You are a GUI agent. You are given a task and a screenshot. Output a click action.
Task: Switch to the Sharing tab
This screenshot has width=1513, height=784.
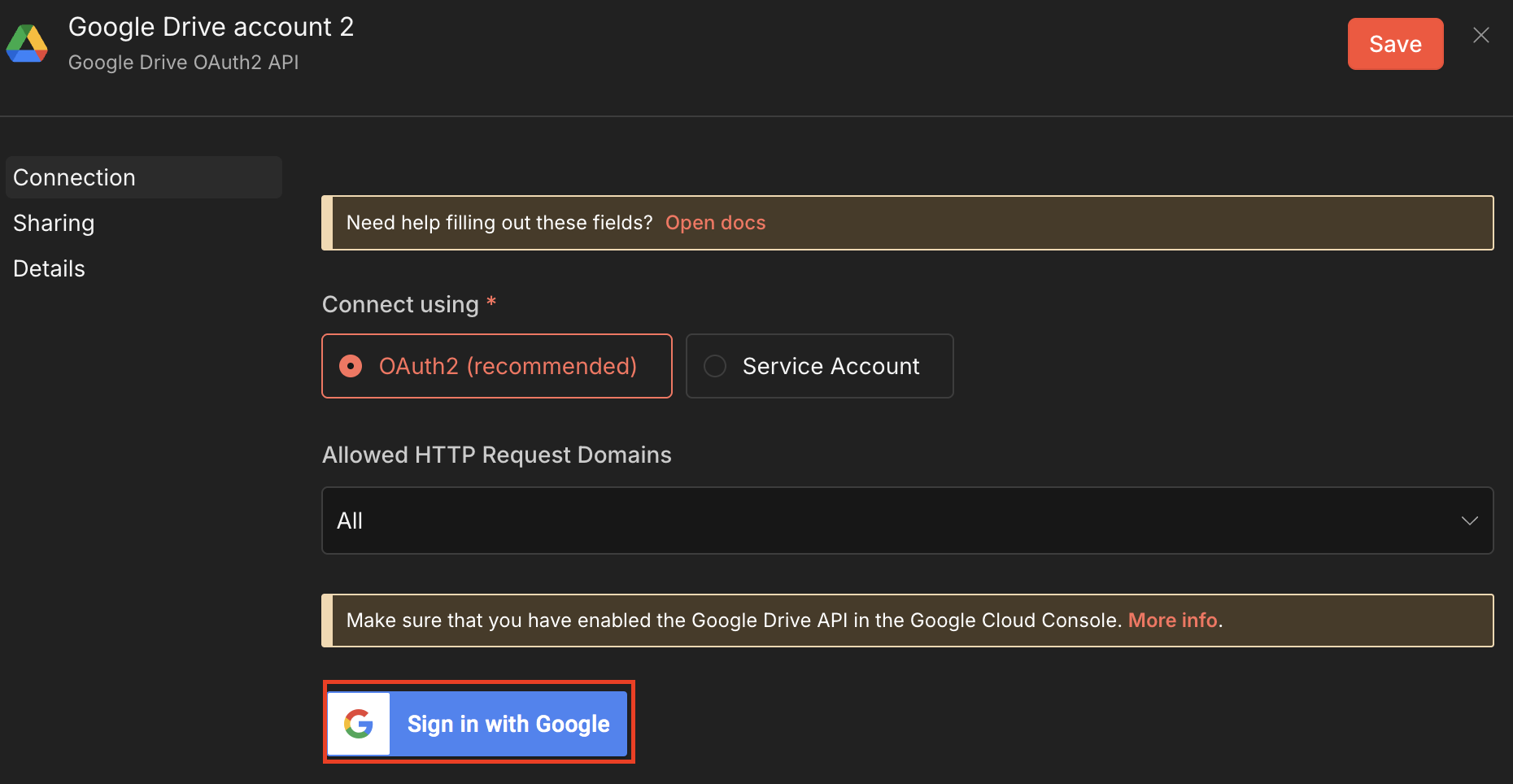coord(54,223)
